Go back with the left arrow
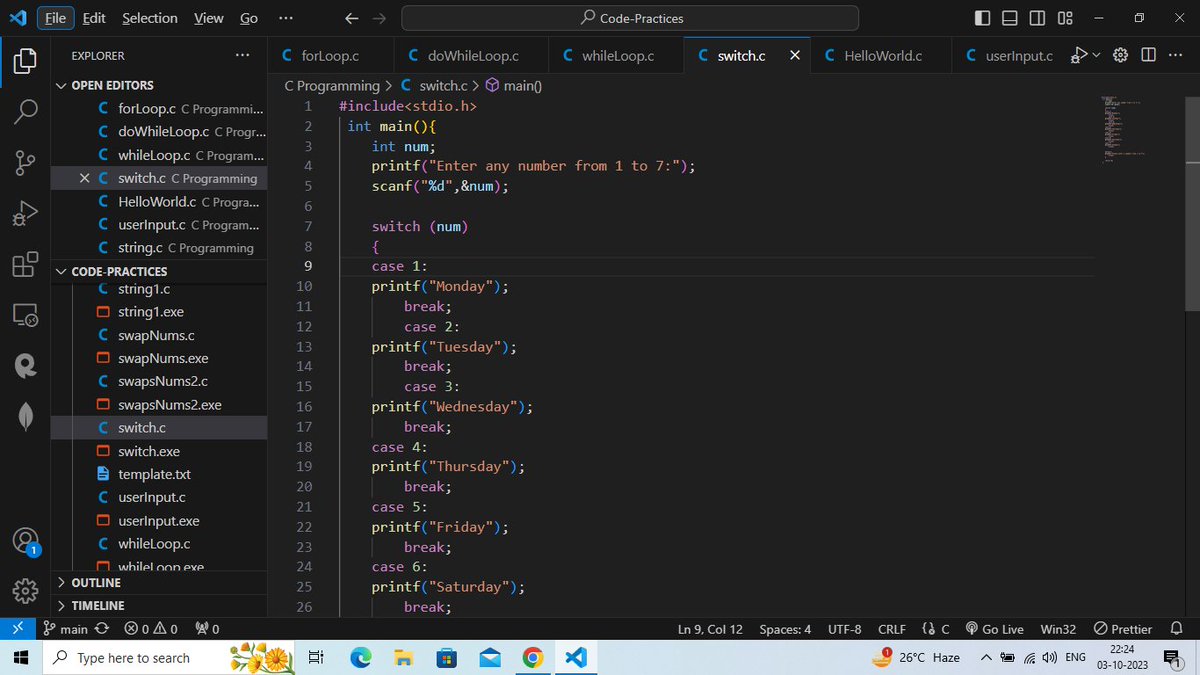This screenshot has width=1200, height=675. pos(351,18)
